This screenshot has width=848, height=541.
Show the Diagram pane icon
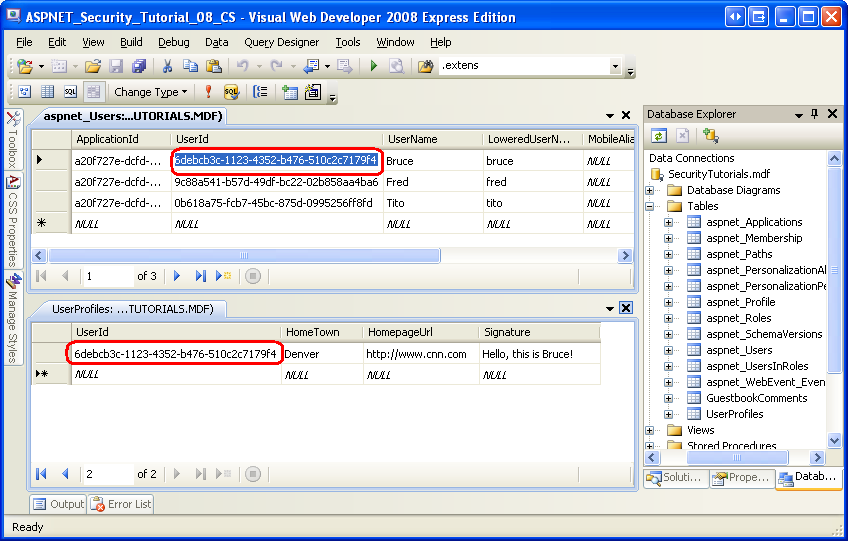[x=25, y=92]
